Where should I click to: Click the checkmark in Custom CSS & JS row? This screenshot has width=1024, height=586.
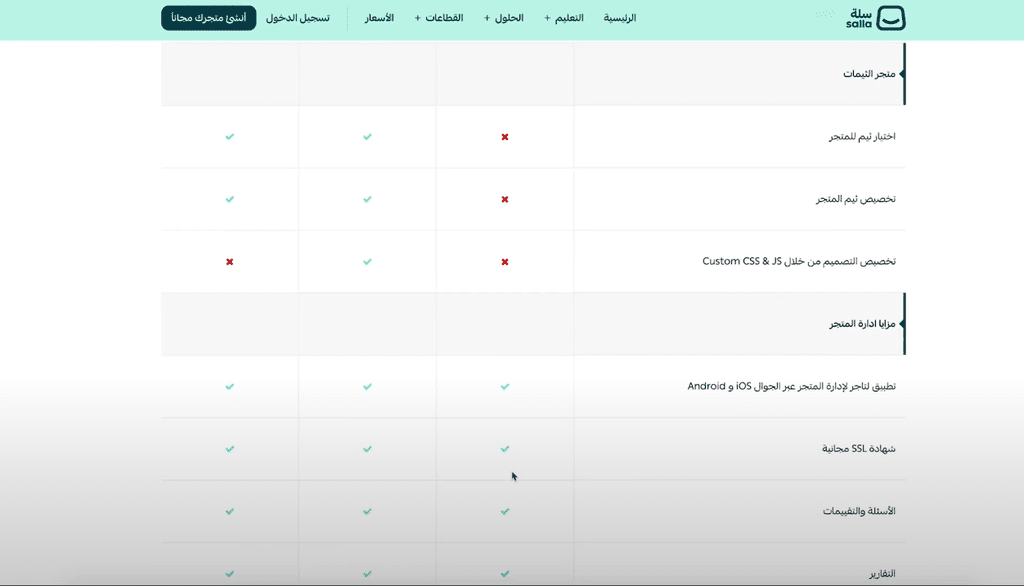tap(367, 261)
